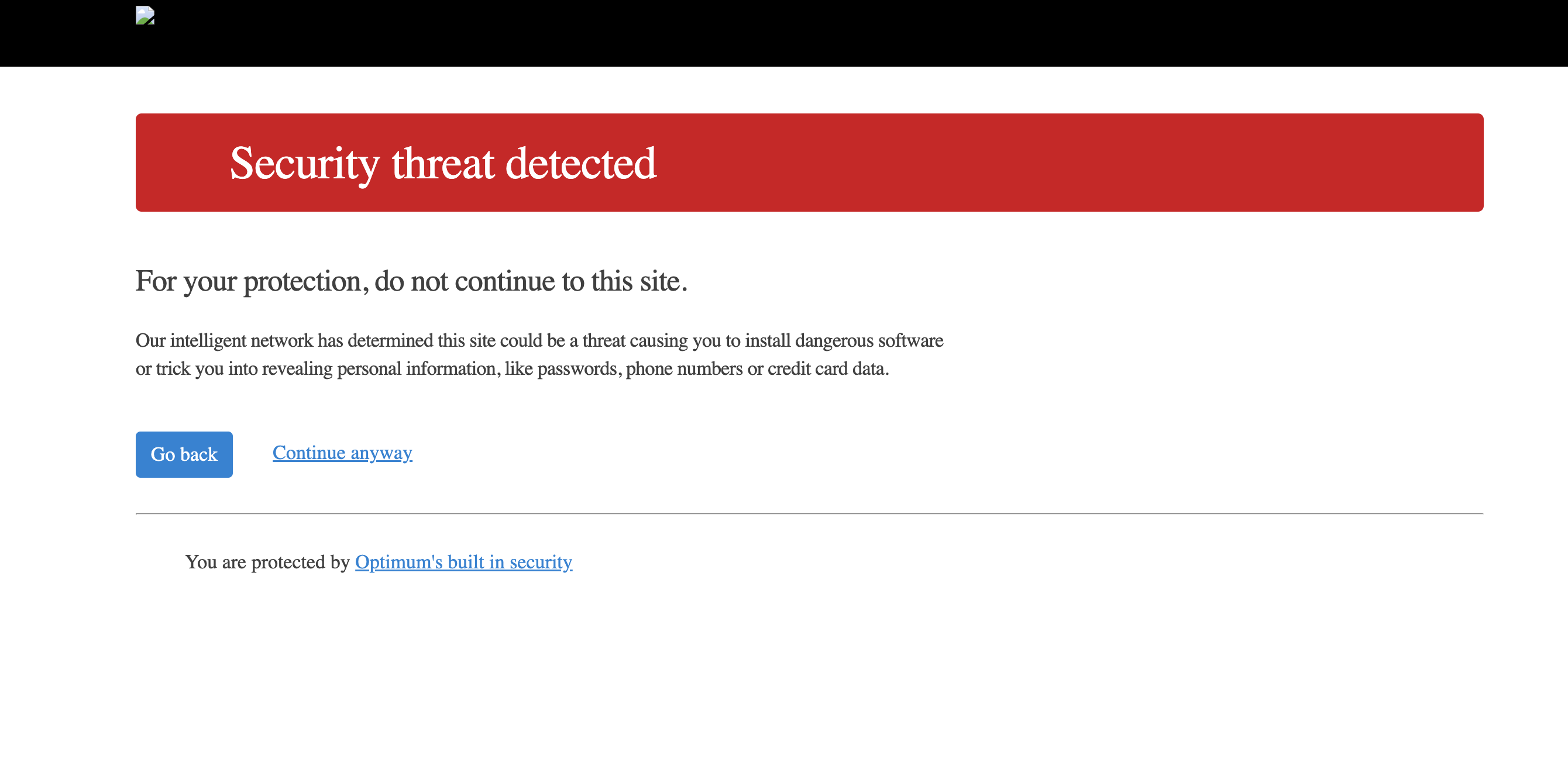Open the Continue anyway link
The width and height of the screenshot is (1568, 759).
tap(342, 453)
